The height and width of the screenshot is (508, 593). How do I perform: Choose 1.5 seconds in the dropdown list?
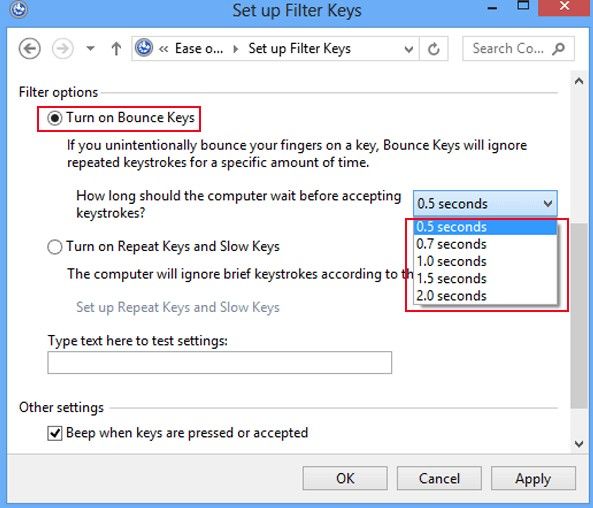485,279
